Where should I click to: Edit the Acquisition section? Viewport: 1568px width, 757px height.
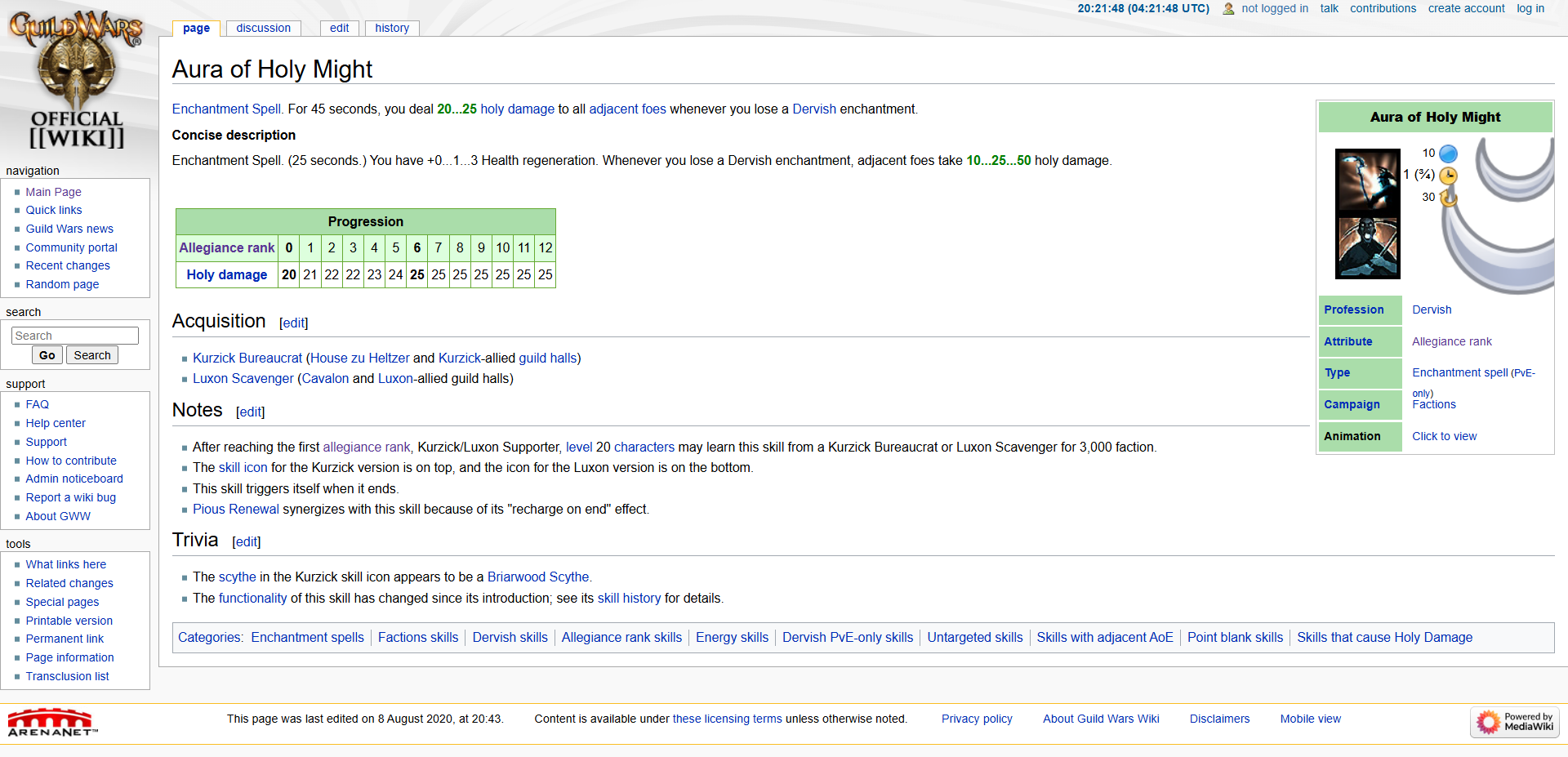coord(293,323)
